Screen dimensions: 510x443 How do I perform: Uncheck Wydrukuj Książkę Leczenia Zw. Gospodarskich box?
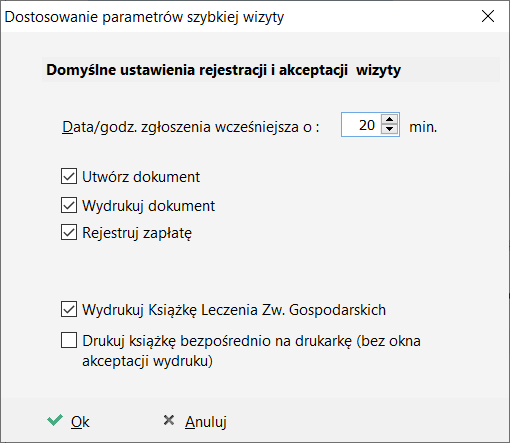pos(69,309)
